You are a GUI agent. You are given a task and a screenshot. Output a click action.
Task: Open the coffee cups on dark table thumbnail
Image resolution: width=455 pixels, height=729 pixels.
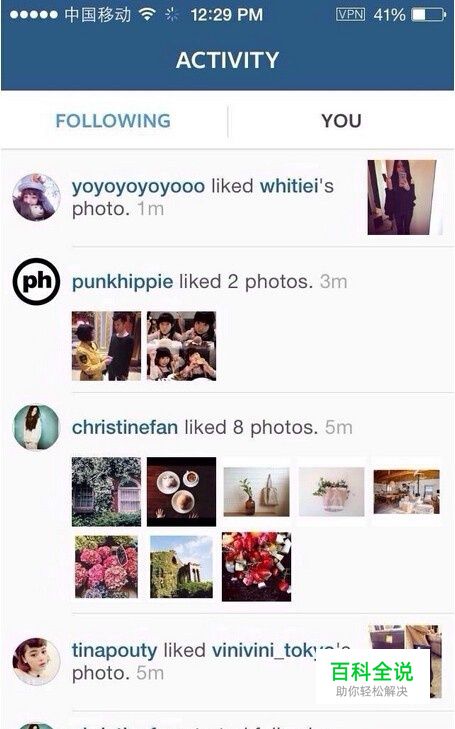point(181,491)
